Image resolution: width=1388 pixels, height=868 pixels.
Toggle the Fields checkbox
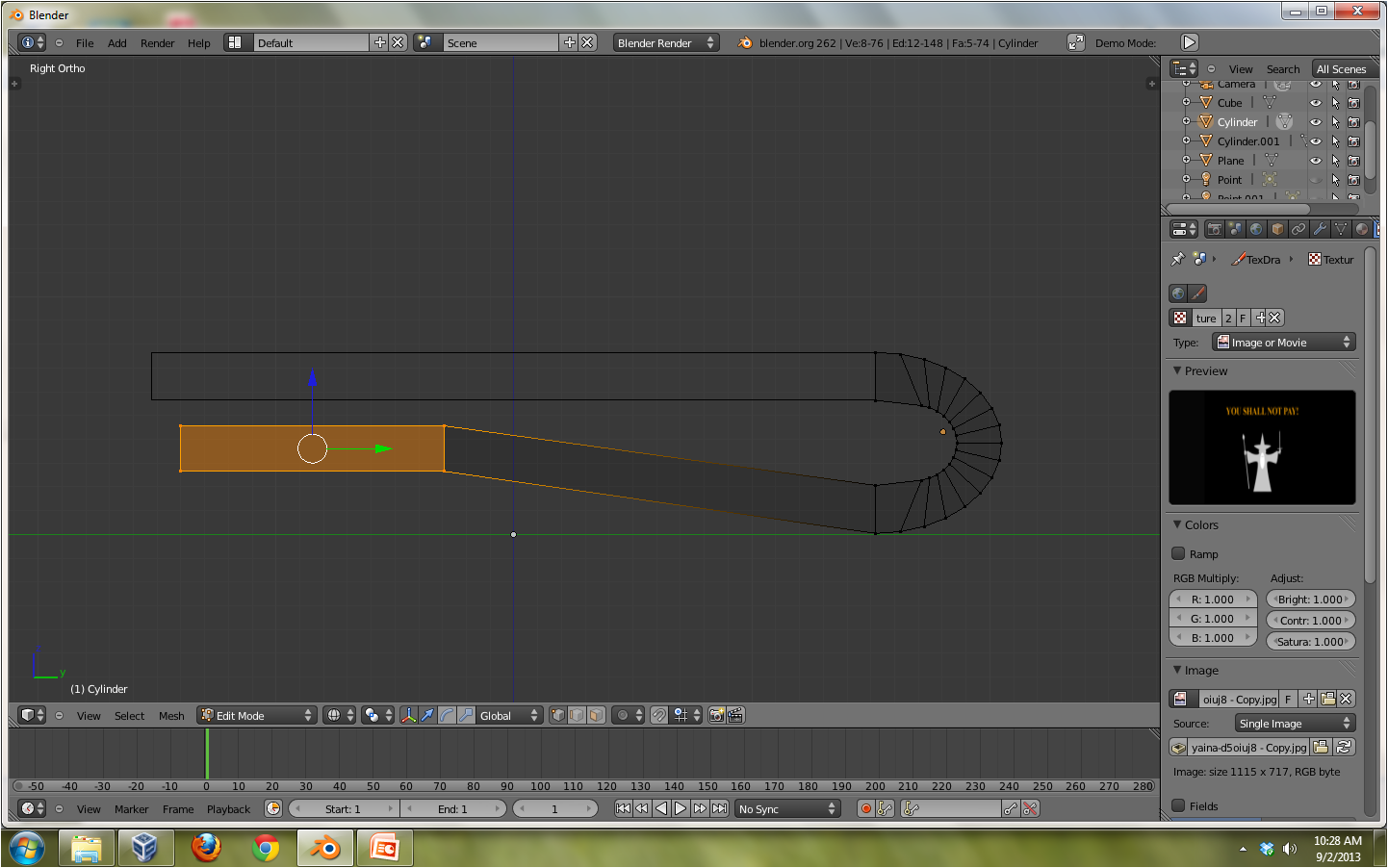(1178, 805)
